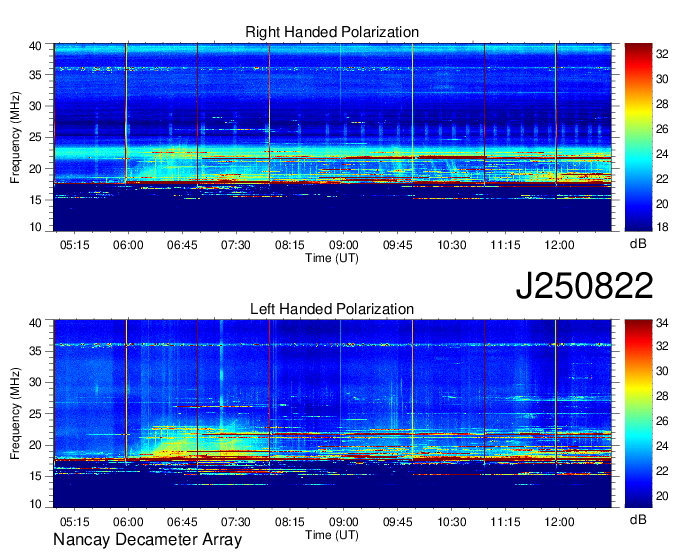Select 09:45 tick on Left Handed time axis
The height and width of the screenshot is (552, 680).
click(x=398, y=522)
